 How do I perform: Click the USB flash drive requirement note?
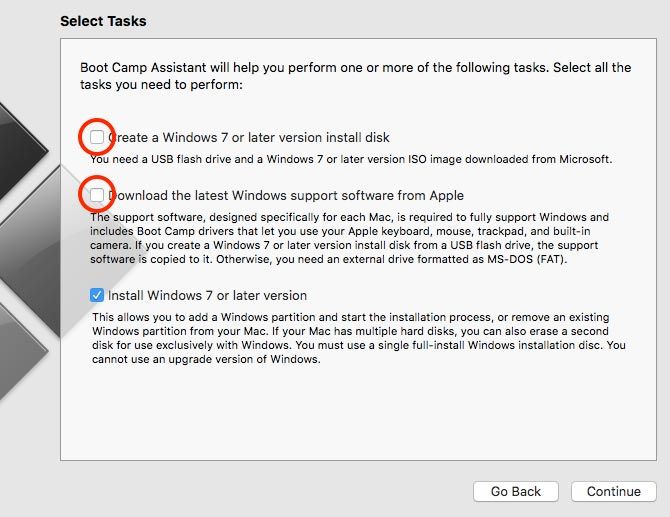[350, 158]
